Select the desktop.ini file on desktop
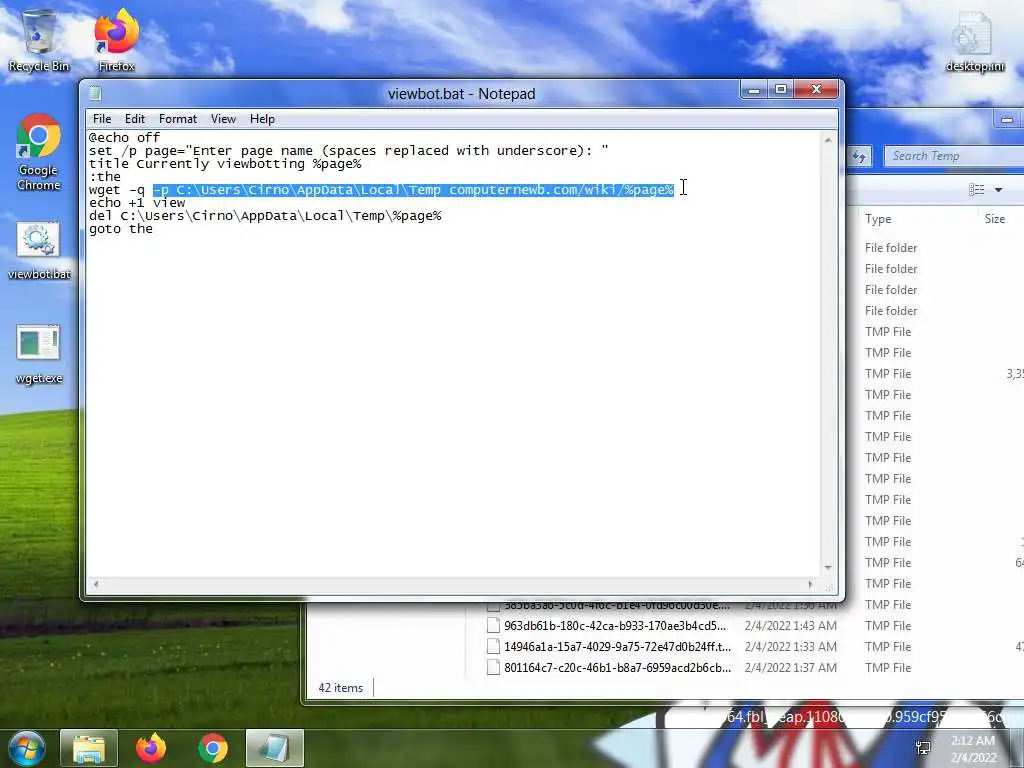Screen dimensions: 1024x768 click(x=976, y=40)
